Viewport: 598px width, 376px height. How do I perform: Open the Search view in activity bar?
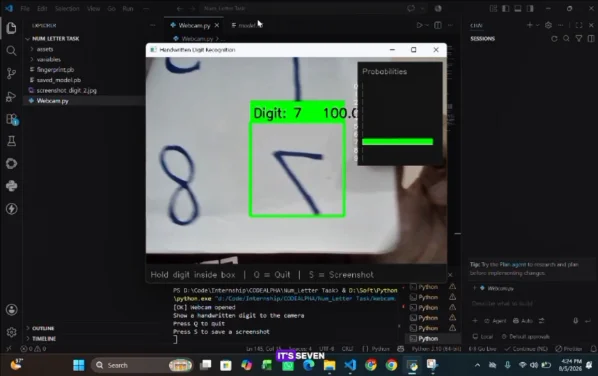[x=11, y=51]
